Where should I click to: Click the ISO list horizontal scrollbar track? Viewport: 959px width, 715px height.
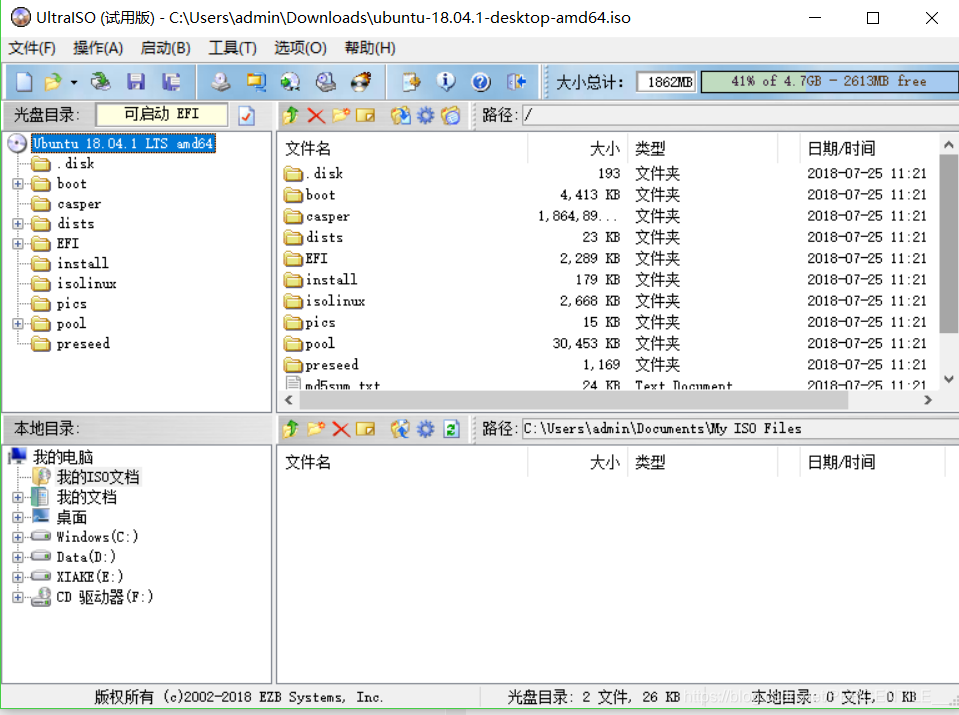[609, 400]
